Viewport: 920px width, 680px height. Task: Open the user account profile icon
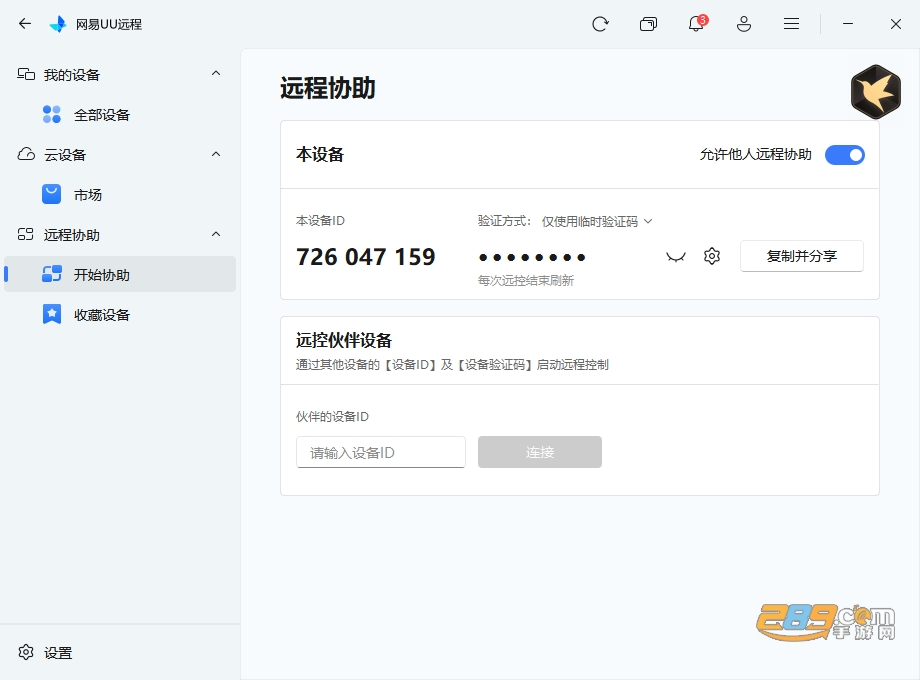(x=744, y=24)
